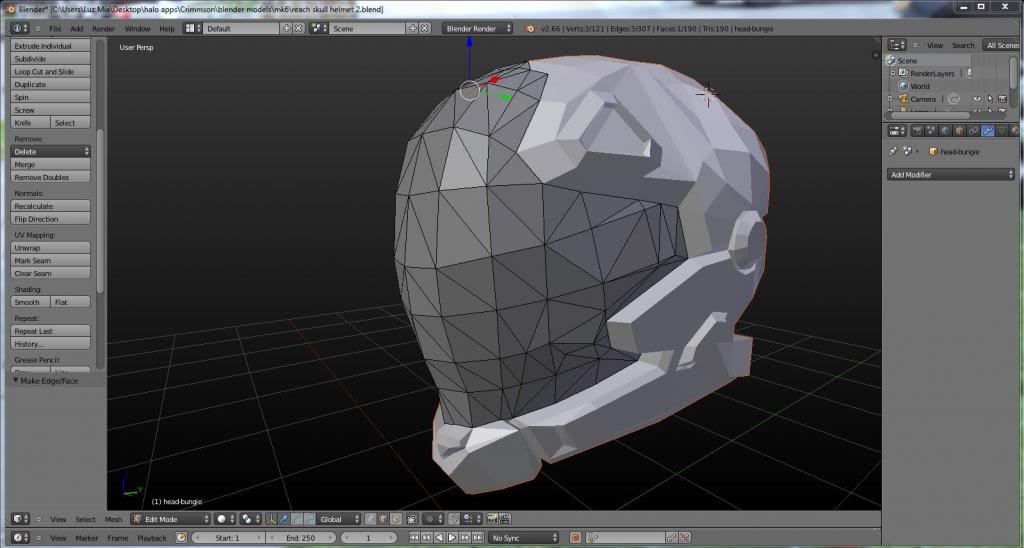Switch to the Object Constraints tab
The width and height of the screenshot is (1024, 548).
(x=974, y=131)
